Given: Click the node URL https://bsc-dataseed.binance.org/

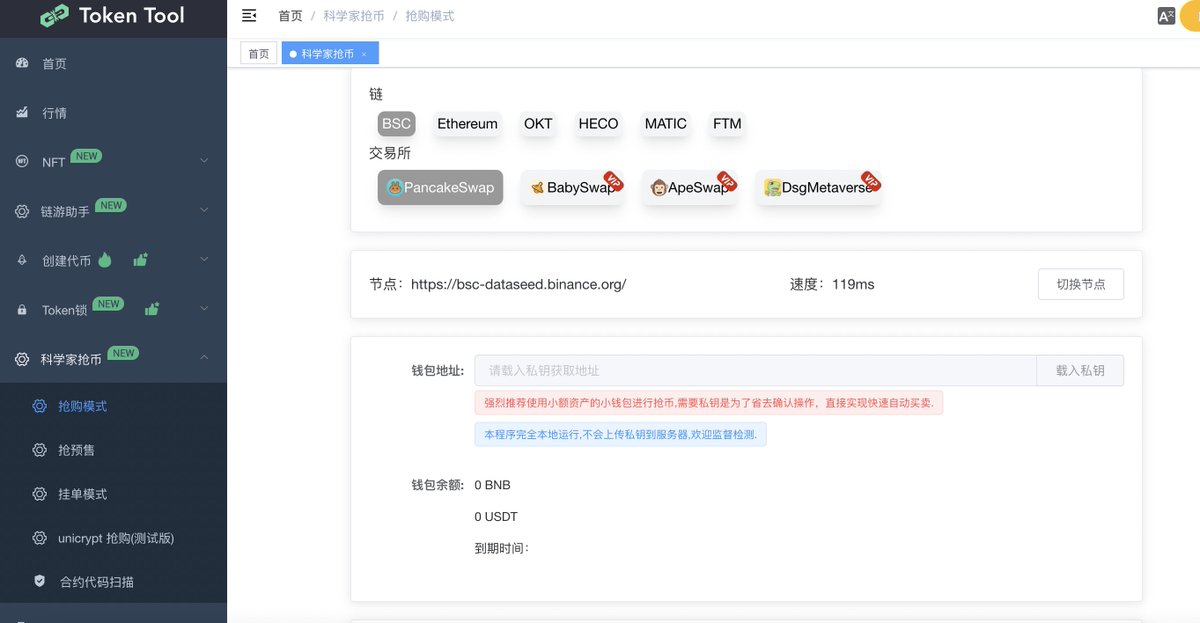Looking at the screenshot, I should click(x=518, y=284).
